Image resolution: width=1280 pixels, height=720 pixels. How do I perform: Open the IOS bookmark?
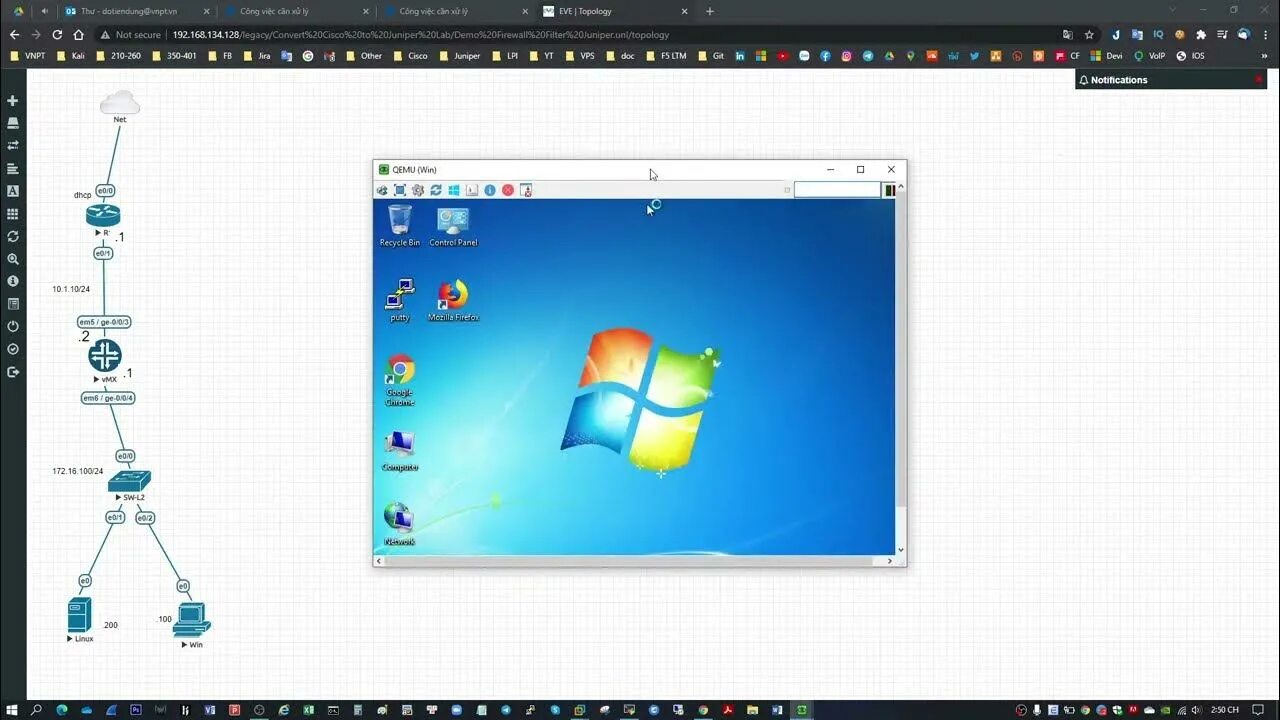[1191, 56]
